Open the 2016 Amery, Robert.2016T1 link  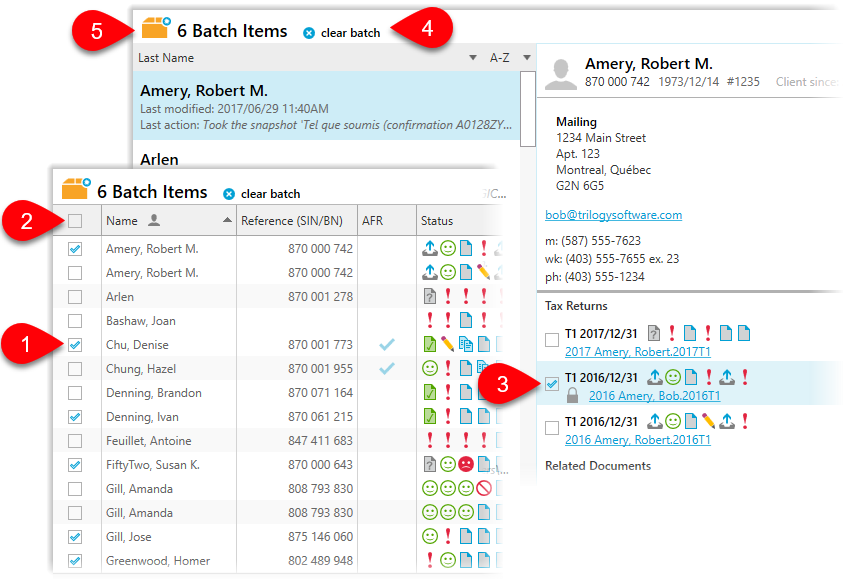point(638,440)
